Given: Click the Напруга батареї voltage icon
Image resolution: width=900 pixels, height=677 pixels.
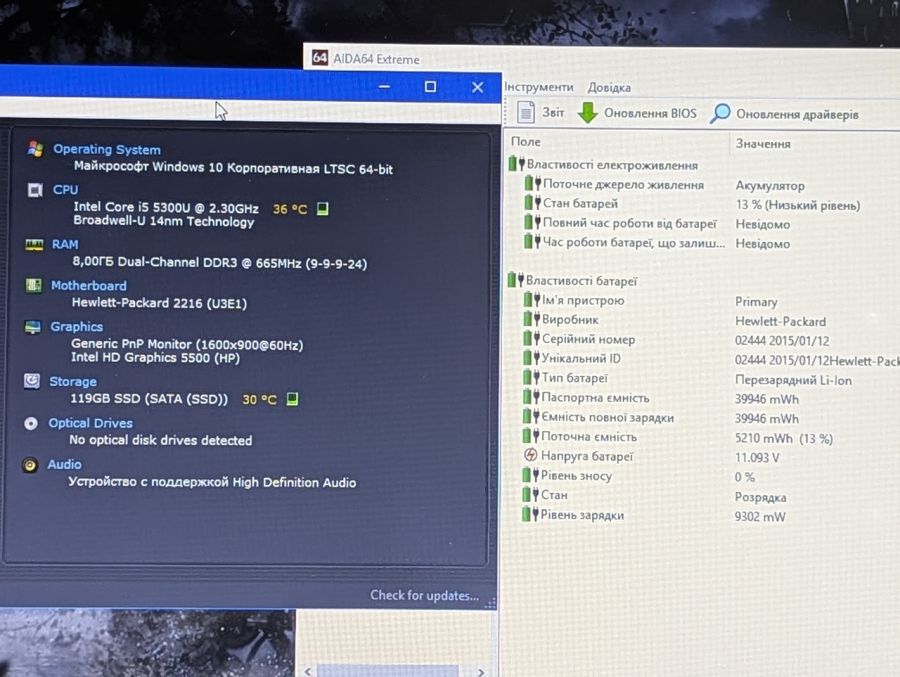Looking at the screenshot, I should tap(531, 455).
